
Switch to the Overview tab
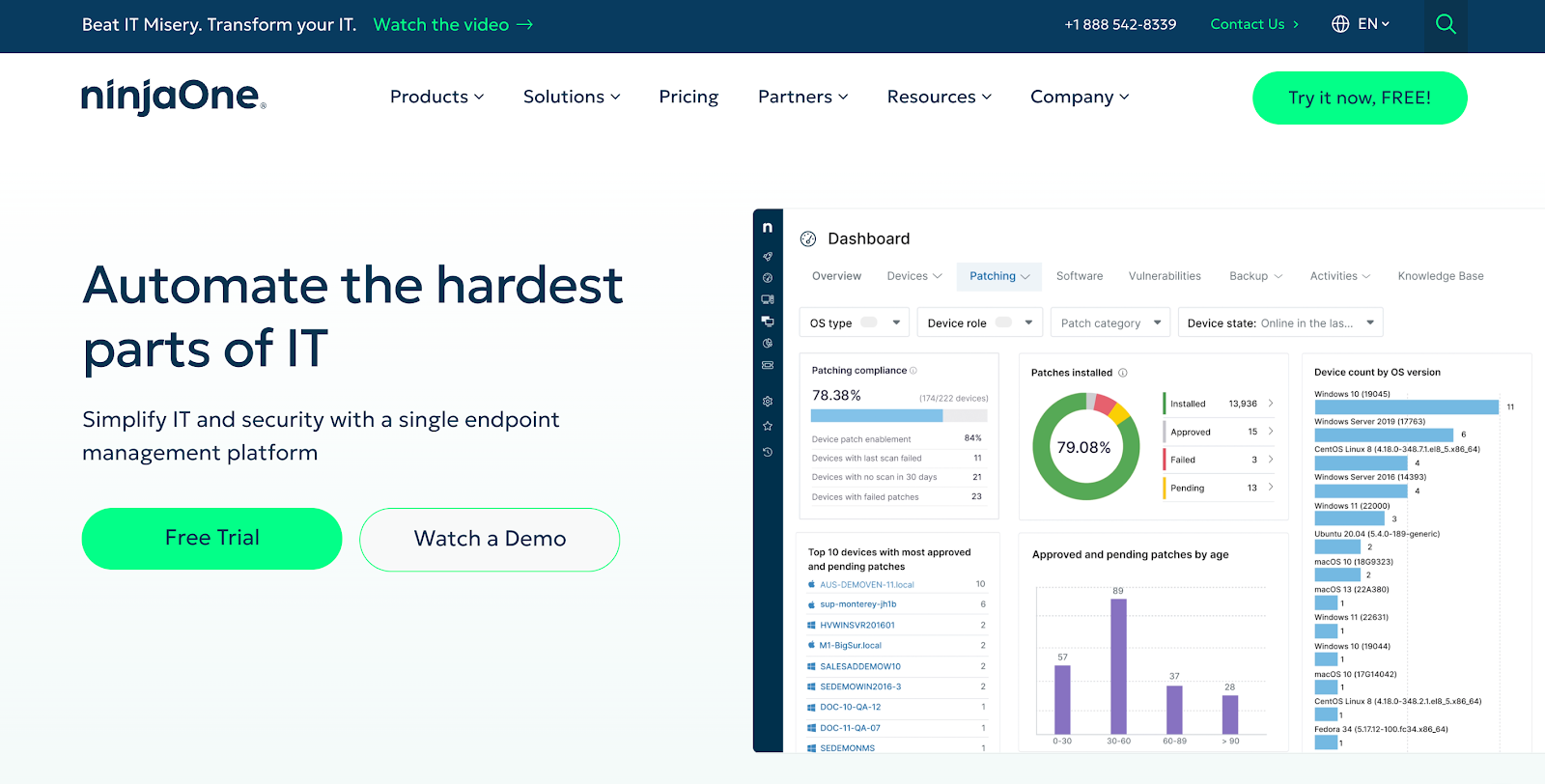[x=836, y=276]
